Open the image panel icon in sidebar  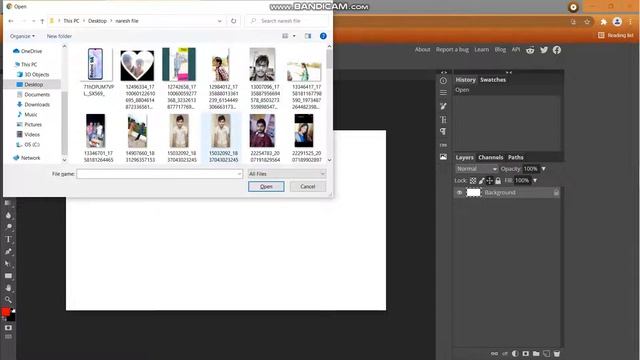point(443,157)
